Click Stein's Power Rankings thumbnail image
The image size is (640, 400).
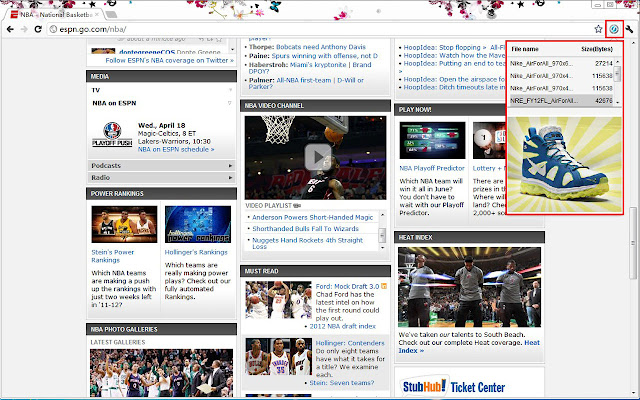click(x=124, y=224)
